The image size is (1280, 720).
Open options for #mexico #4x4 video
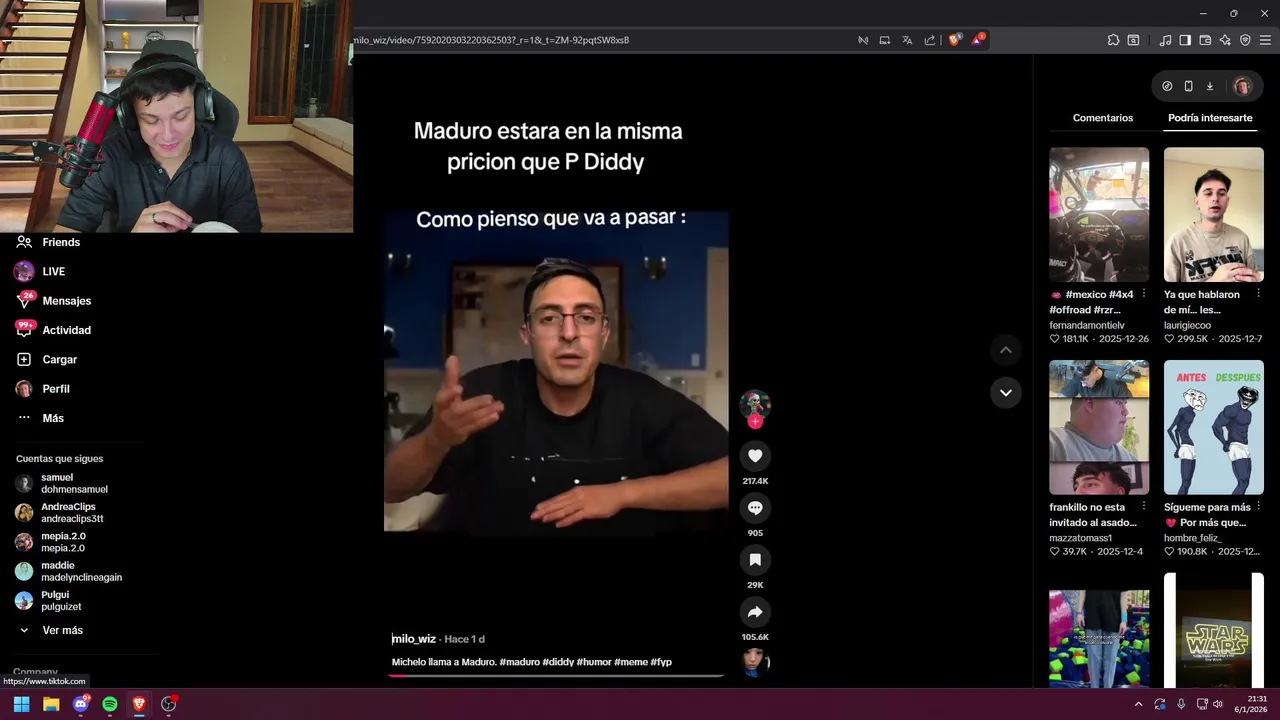[x=1143, y=294]
